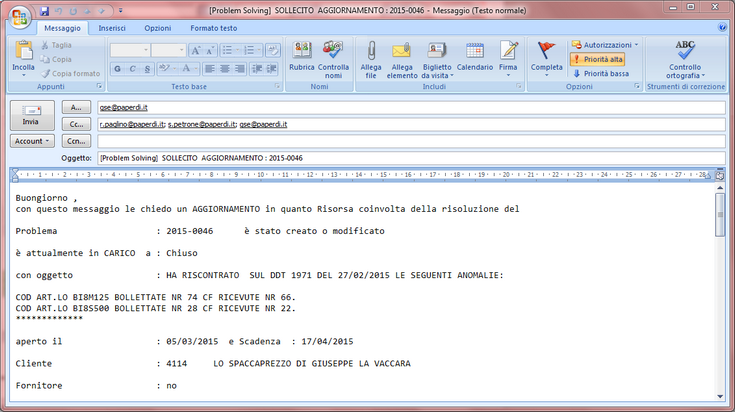This screenshot has height=412, width=735.
Task: Click the message body vertical scrollbar thumb
Action: click(720, 215)
